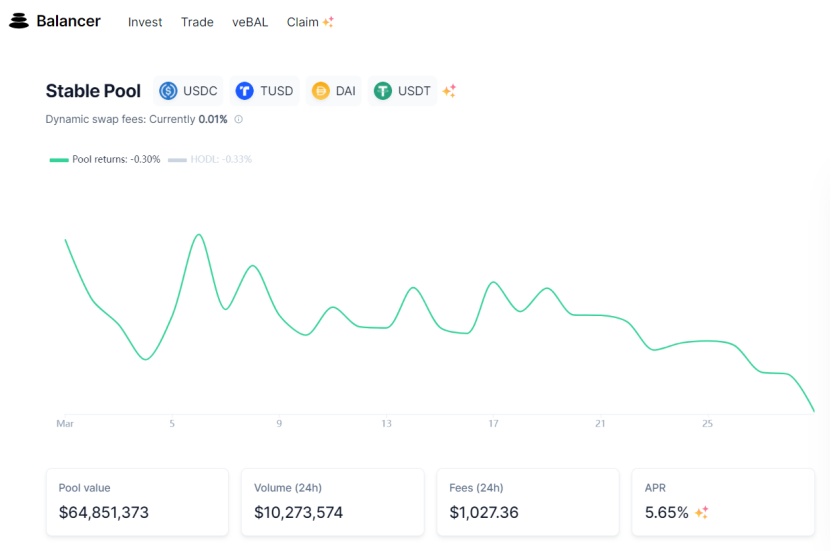Click the sparkle icon beside APR value
The image size is (831, 551).
point(702,512)
